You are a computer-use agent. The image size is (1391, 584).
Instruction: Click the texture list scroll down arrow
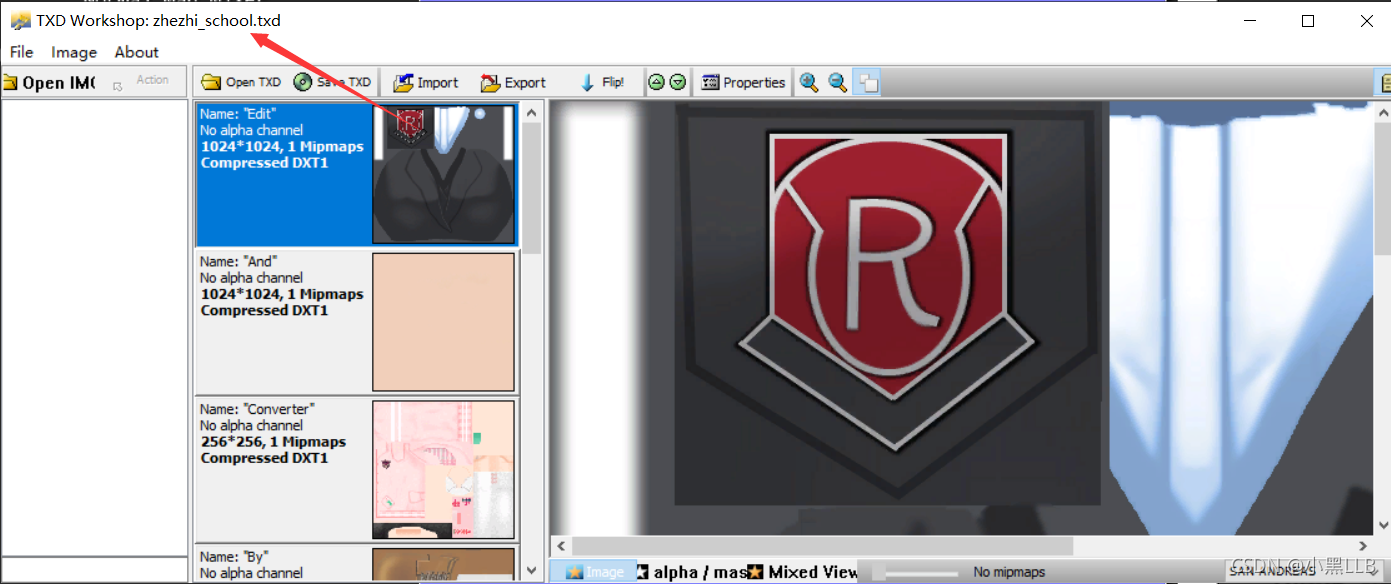(x=531, y=570)
